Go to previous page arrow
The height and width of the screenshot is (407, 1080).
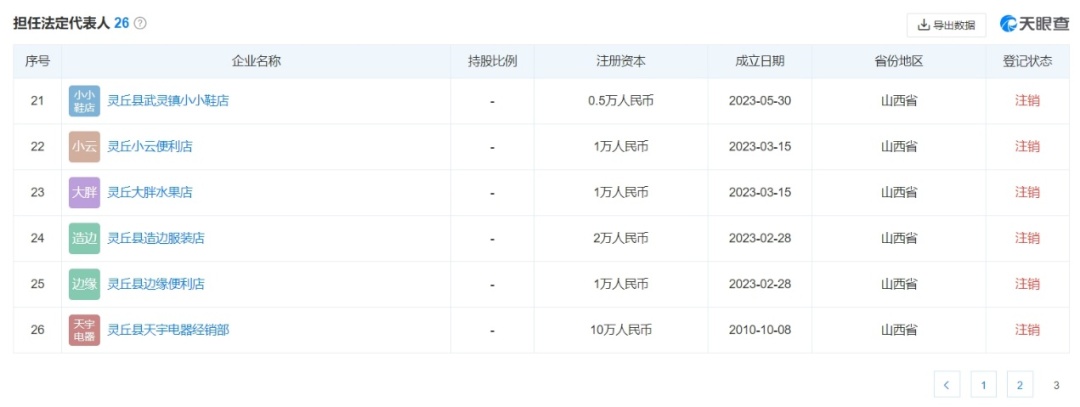[x=946, y=384]
